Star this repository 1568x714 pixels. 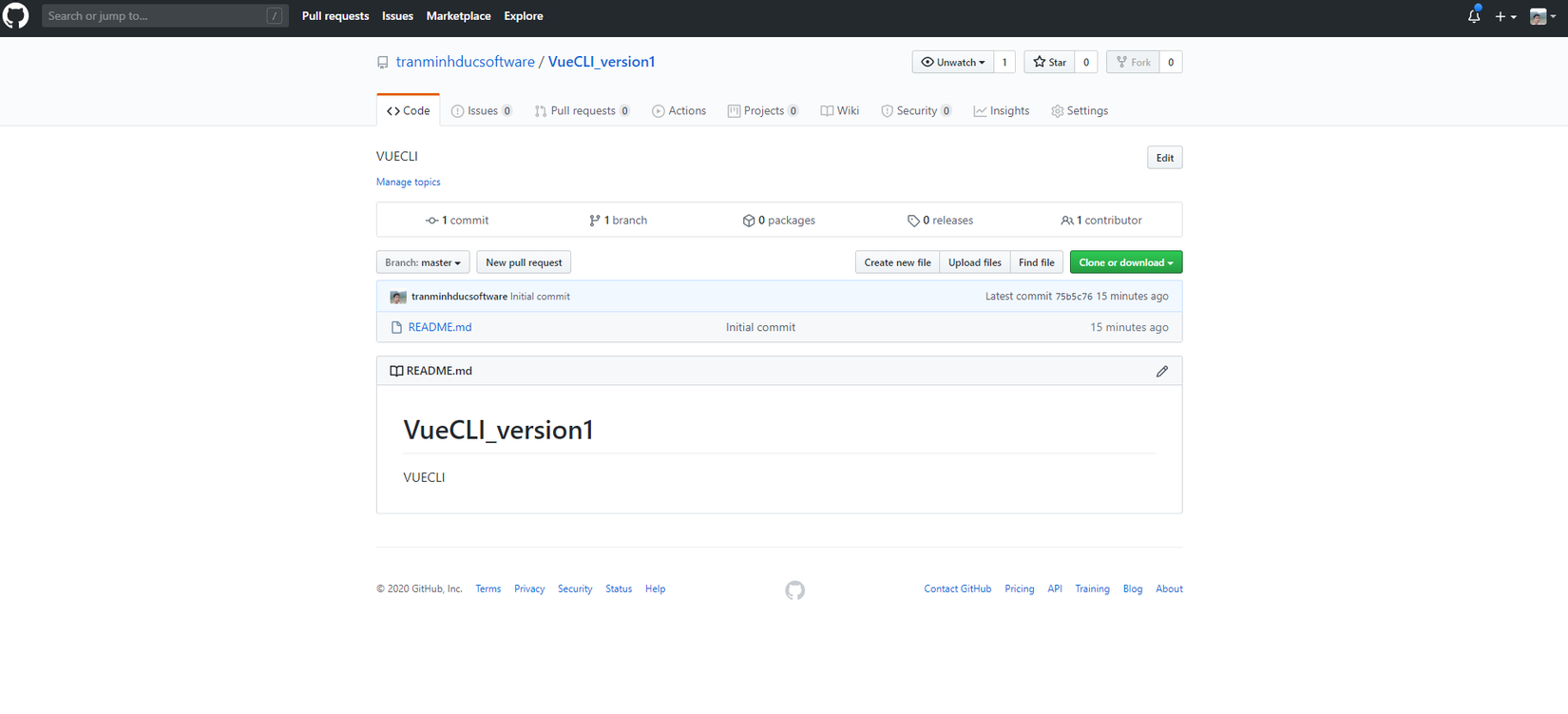pyautogui.click(x=1050, y=63)
